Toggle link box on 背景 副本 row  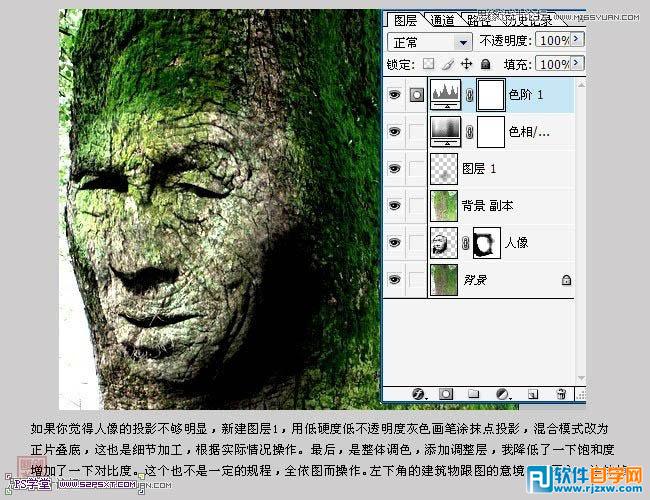coord(417,206)
